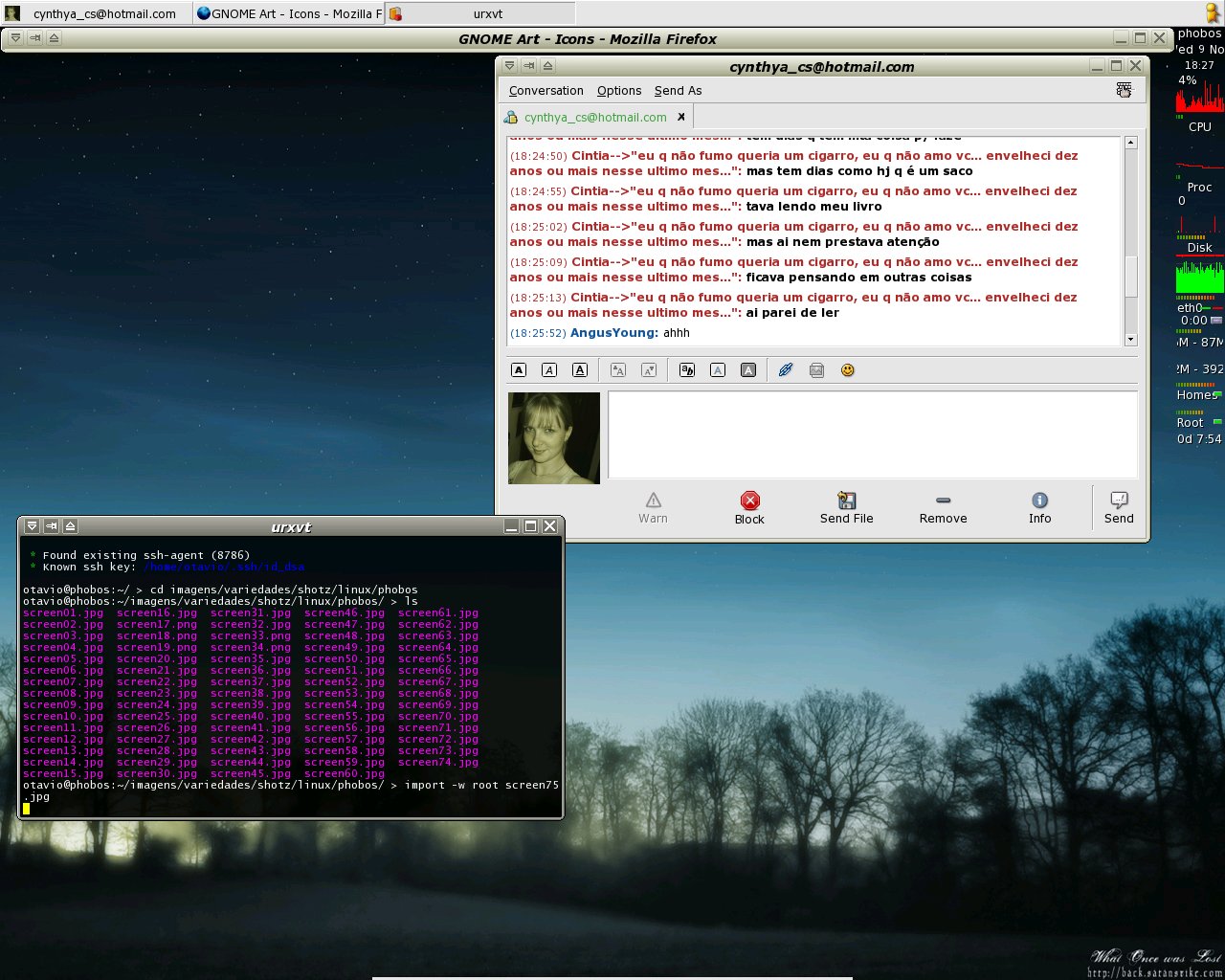Viewport: 1225px width, 980px height.
Task: Shade the chat window titlebar
Action: coord(547,66)
